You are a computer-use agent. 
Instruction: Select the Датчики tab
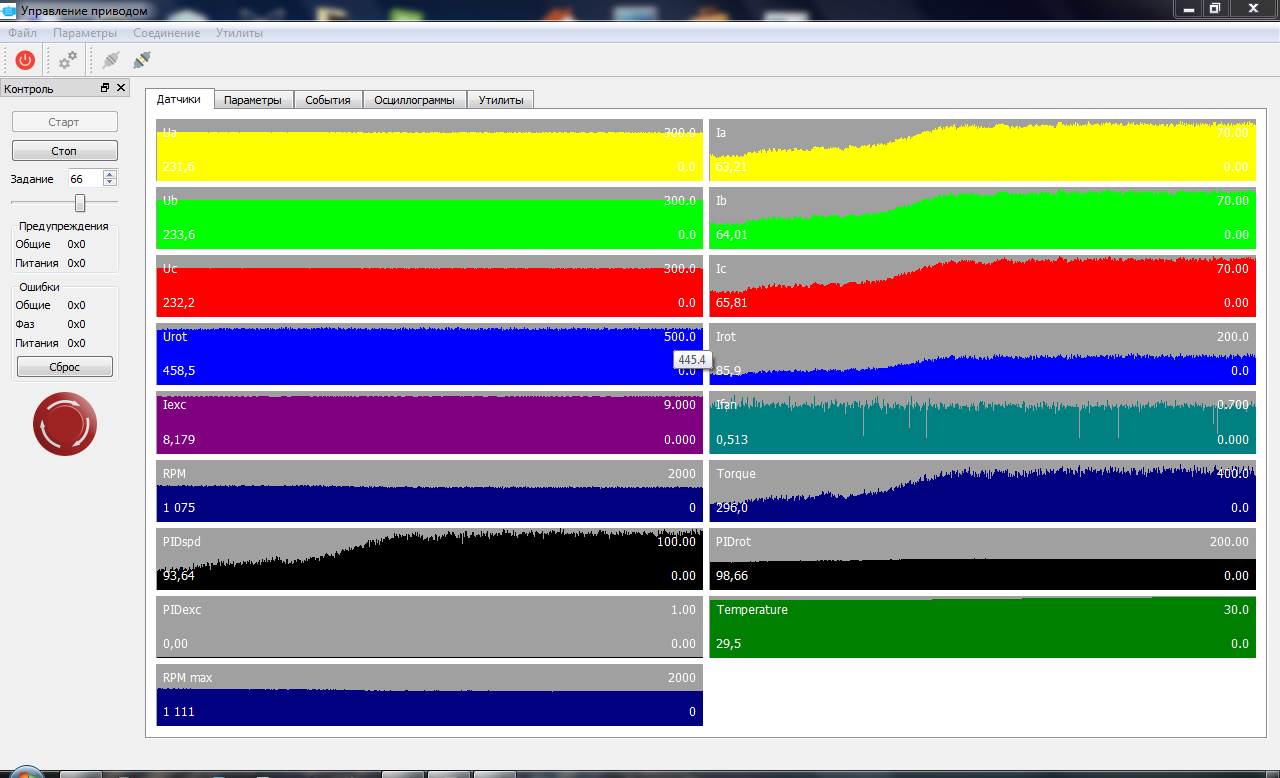coord(179,99)
